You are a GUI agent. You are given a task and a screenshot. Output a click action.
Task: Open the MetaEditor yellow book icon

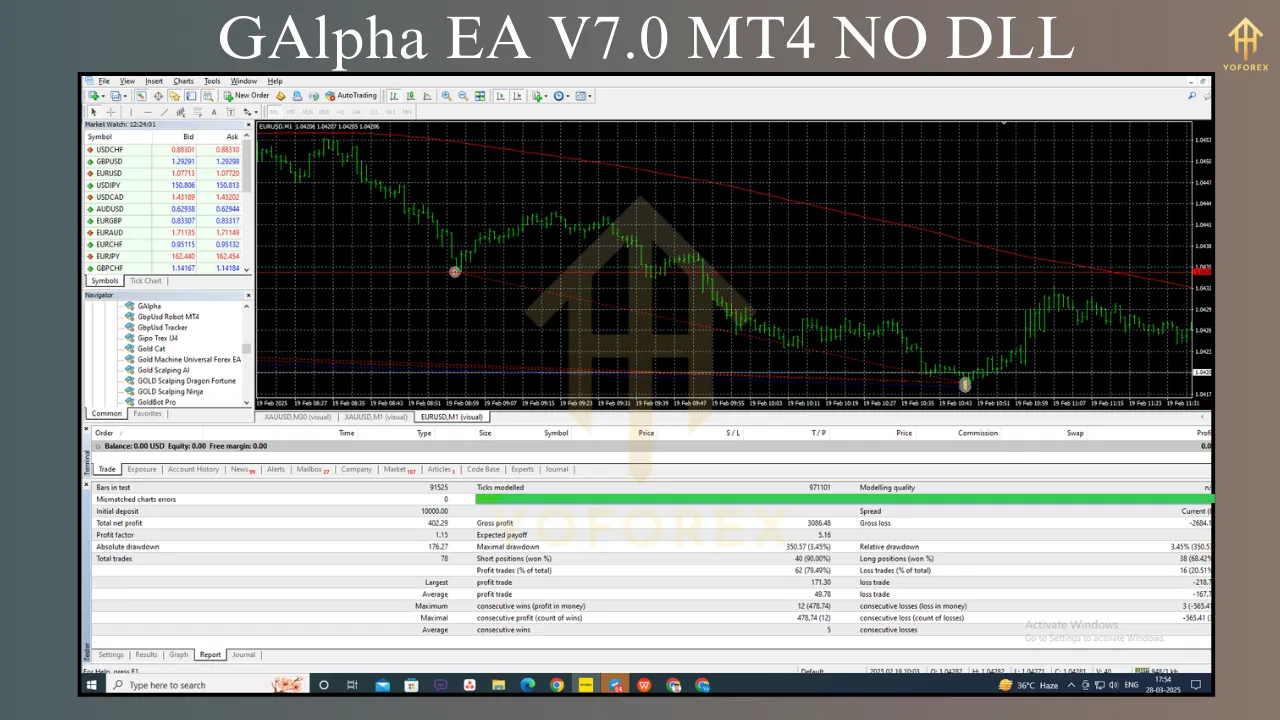[x=281, y=96]
